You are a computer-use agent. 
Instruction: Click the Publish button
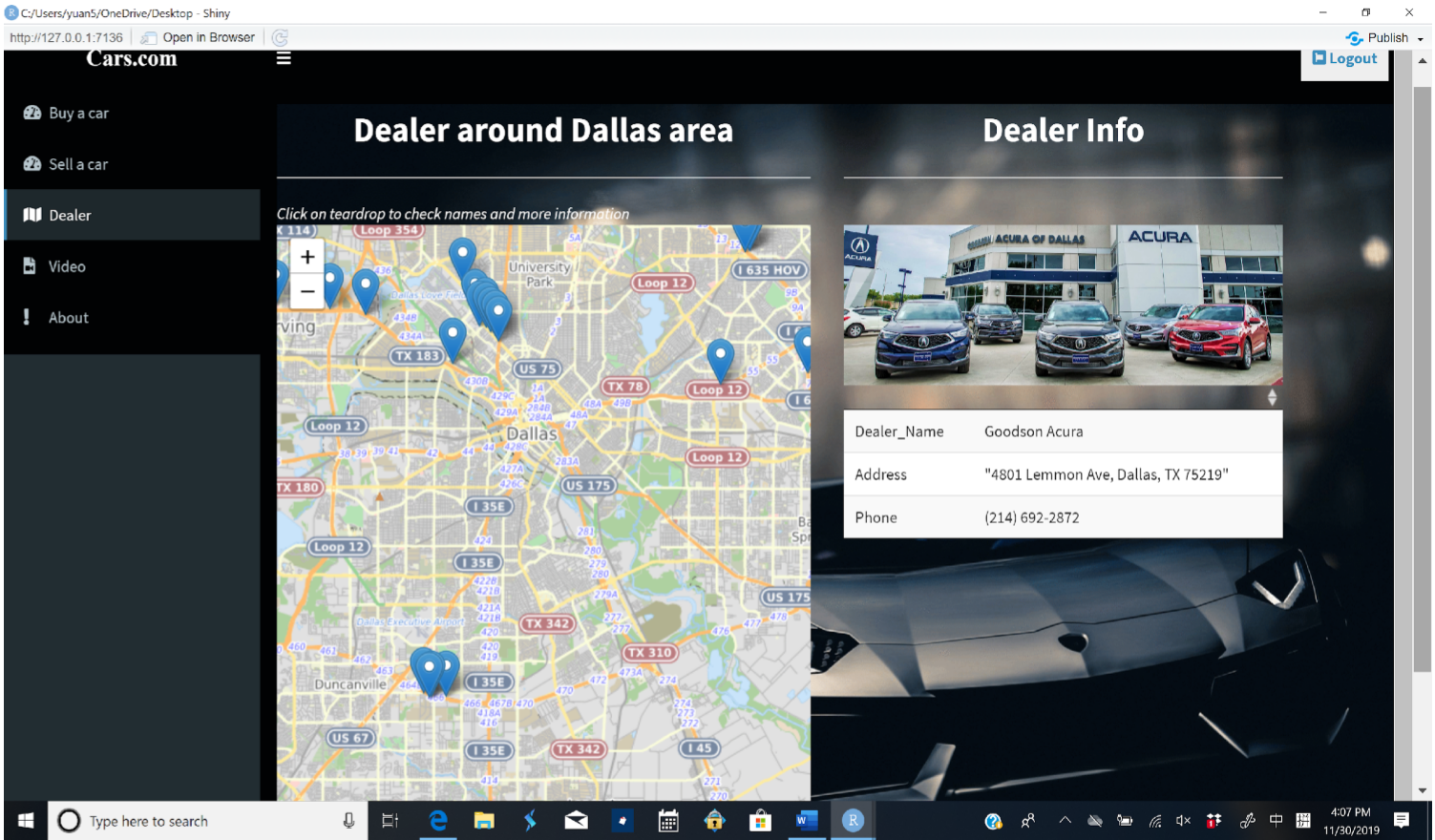[x=1378, y=38]
